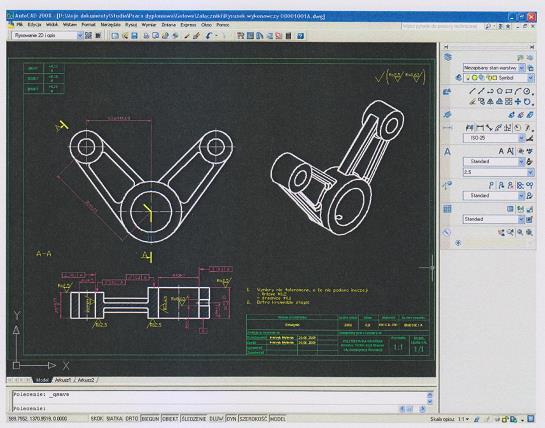Click the Save icon in the toolbar
The height and width of the screenshot is (428, 545).
point(135,36)
